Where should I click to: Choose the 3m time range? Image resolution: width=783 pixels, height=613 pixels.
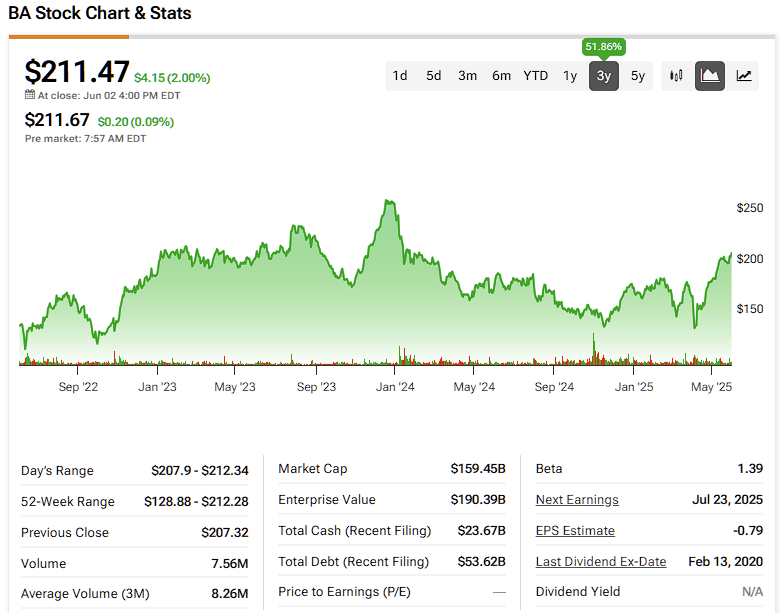pyautogui.click(x=467, y=76)
